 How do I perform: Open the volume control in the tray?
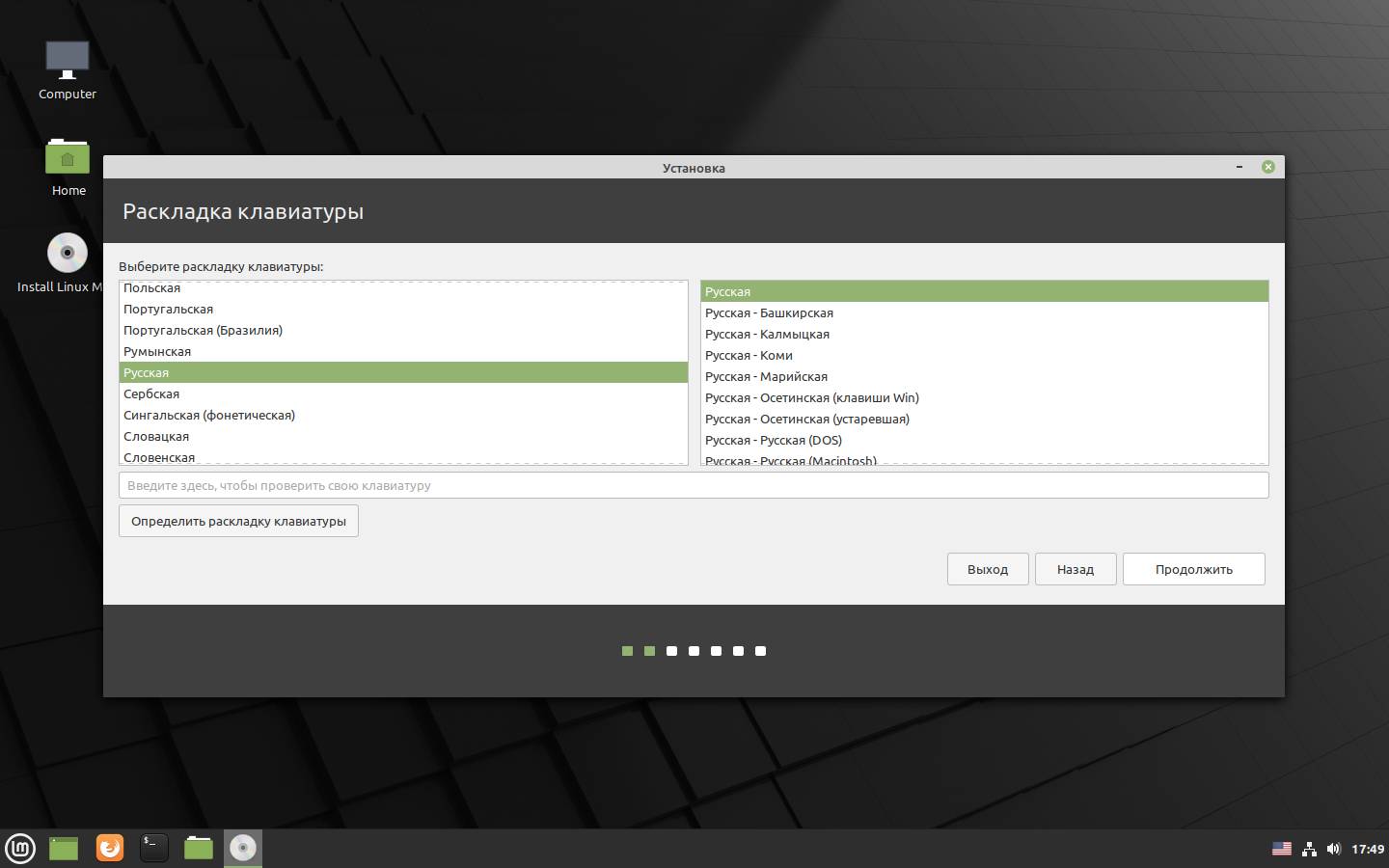pyautogui.click(x=1334, y=849)
